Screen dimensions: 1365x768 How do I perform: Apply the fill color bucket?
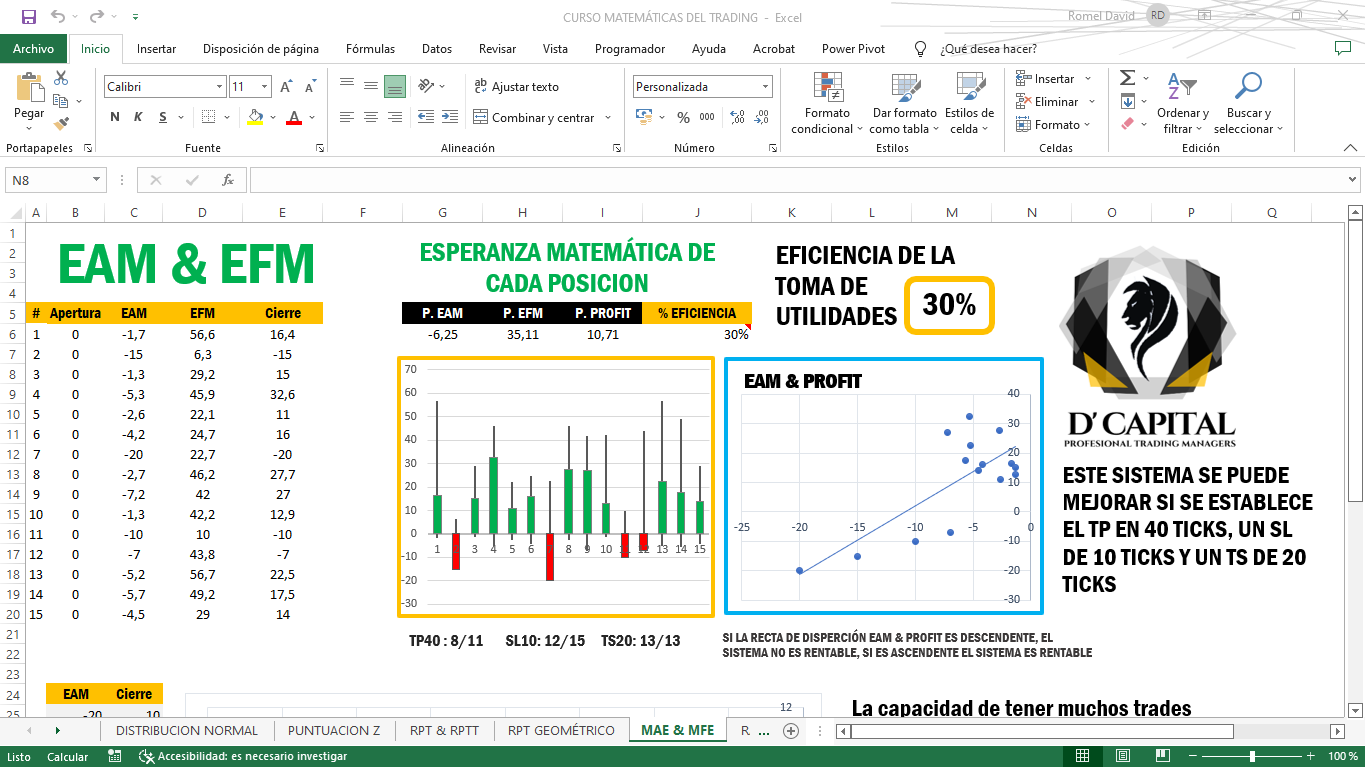tap(255, 117)
